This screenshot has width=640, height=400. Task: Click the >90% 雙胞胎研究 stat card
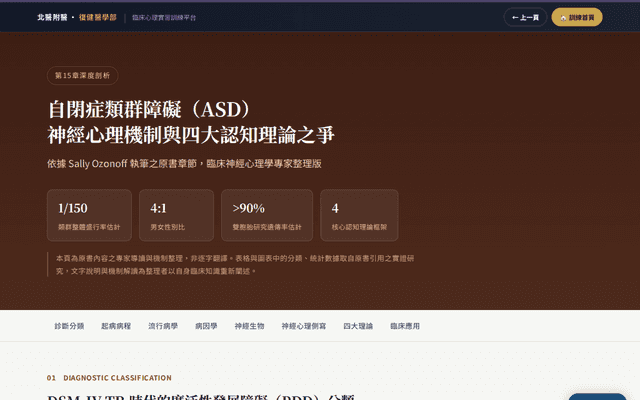(x=267, y=215)
